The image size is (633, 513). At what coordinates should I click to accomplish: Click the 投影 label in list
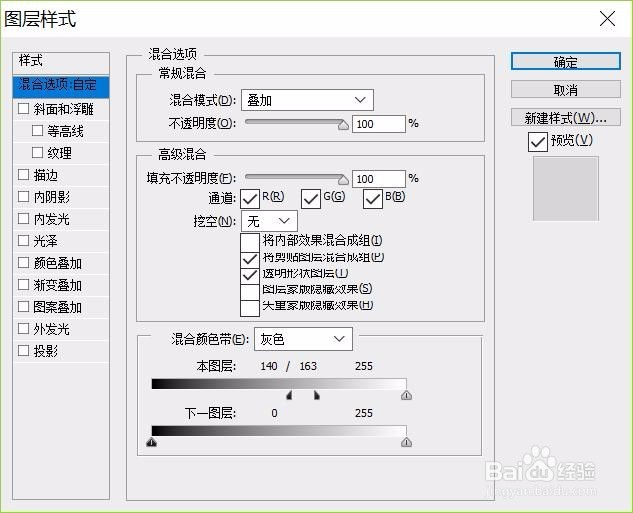coord(46,351)
